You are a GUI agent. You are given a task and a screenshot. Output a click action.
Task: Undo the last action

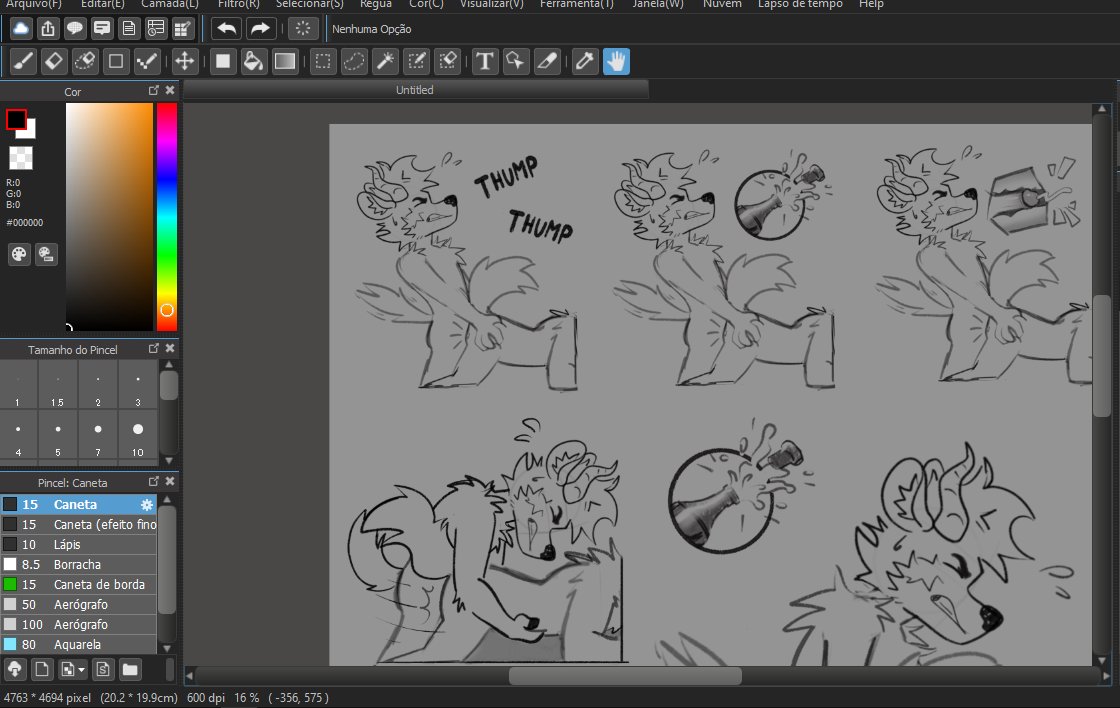(226, 29)
